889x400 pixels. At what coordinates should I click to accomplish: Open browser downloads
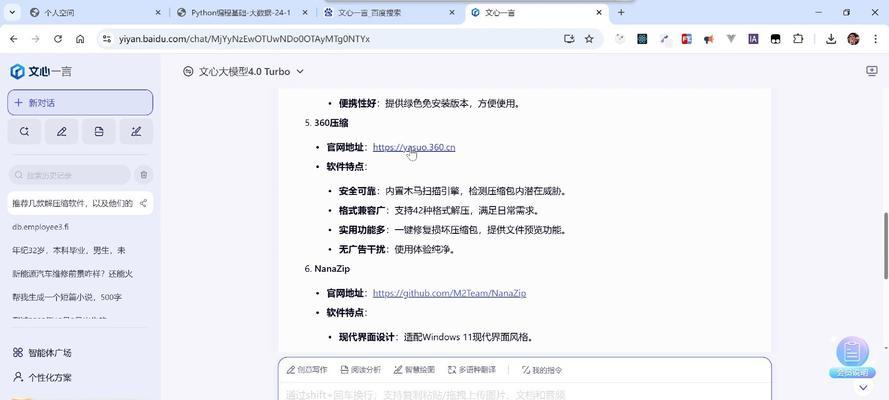831,39
